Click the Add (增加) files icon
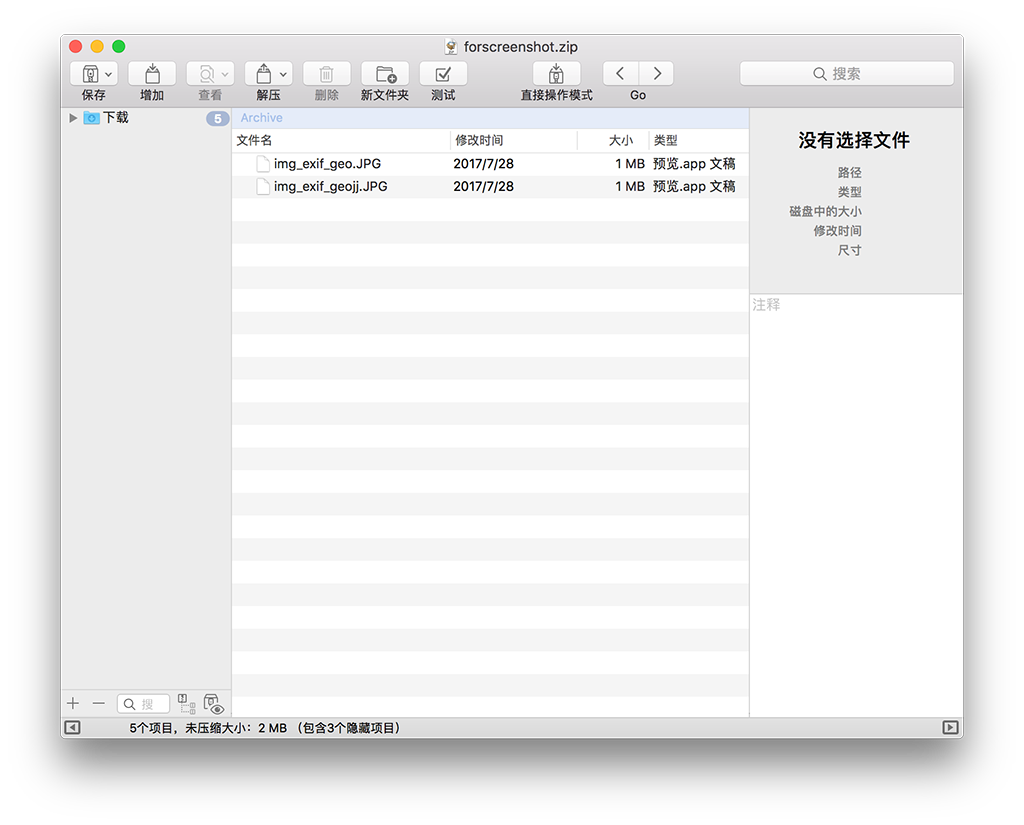The width and height of the screenshot is (1024, 825). point(152,74)
